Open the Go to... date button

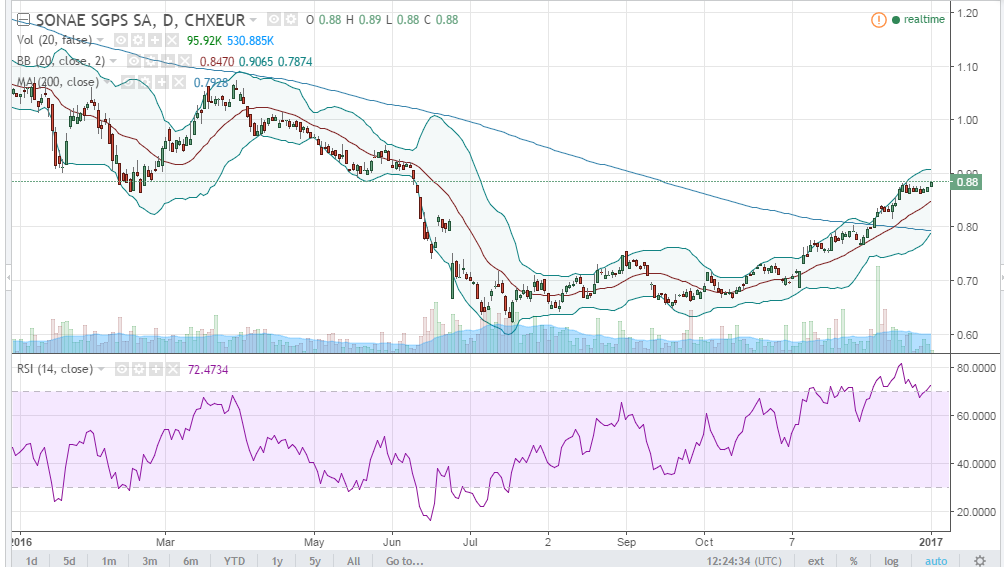(404, 561)
